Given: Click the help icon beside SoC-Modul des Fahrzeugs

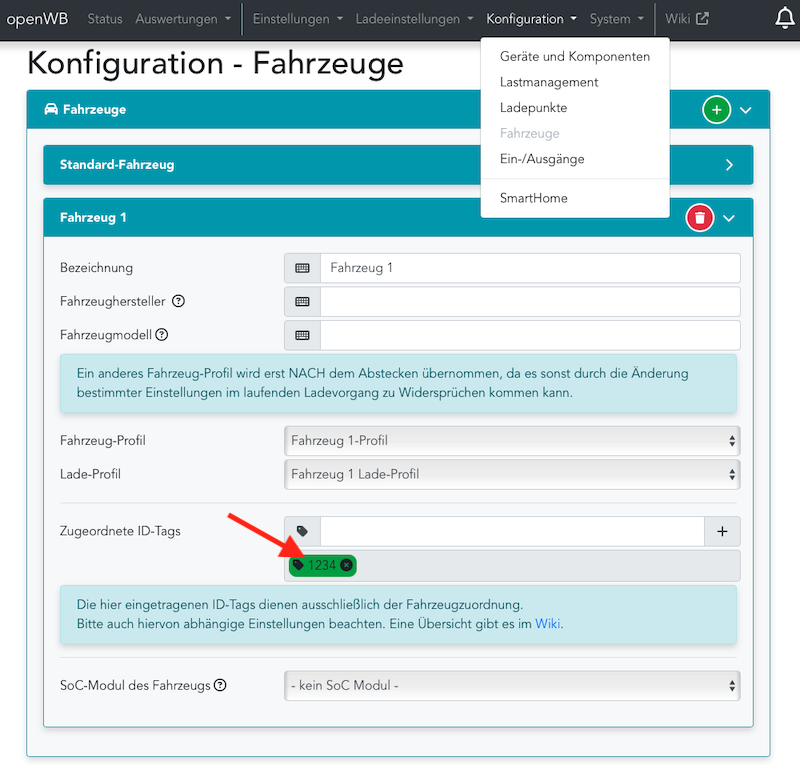Looking at the screenshot, I should tap(220, 685).
